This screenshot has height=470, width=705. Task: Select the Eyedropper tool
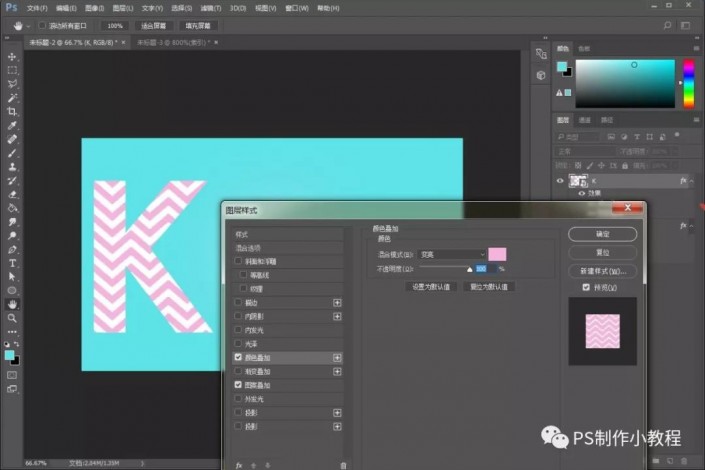pyautogui.click(x=12, y=125)
